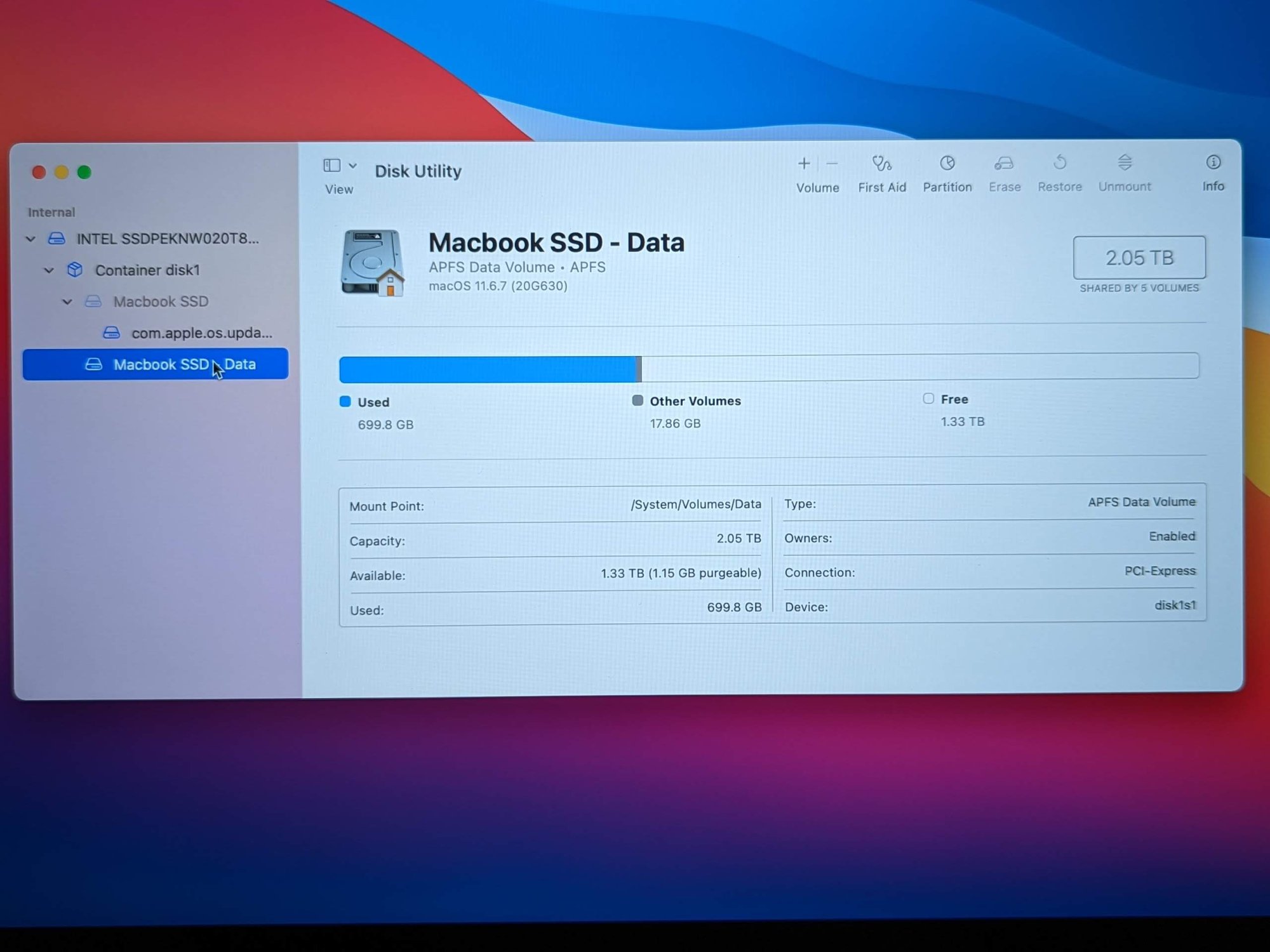Open the Info panel icon
The image size is (1270, 952).
(1213, 162)
